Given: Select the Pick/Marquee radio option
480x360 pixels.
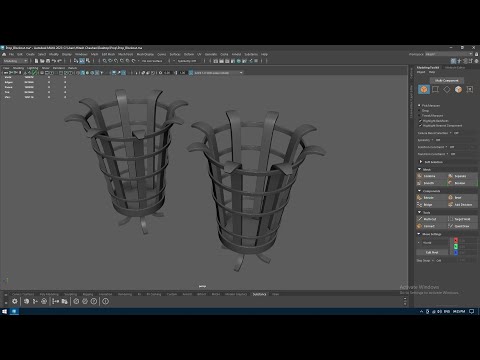Looking at the screenshot, I should 419,105.
